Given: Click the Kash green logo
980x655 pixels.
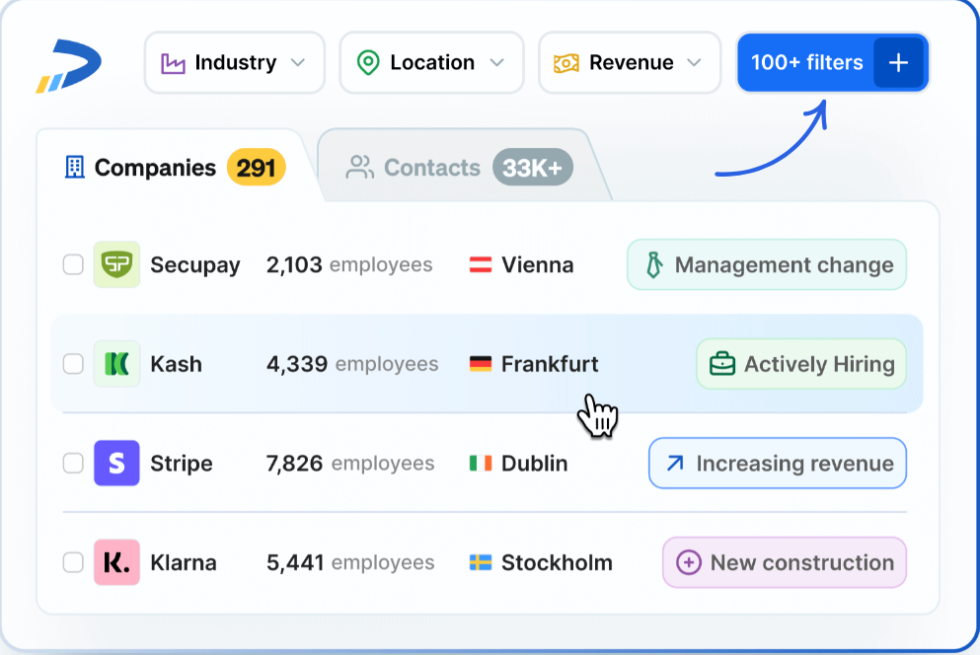Looking at the screenshot, I should click(x=116, y=363).
